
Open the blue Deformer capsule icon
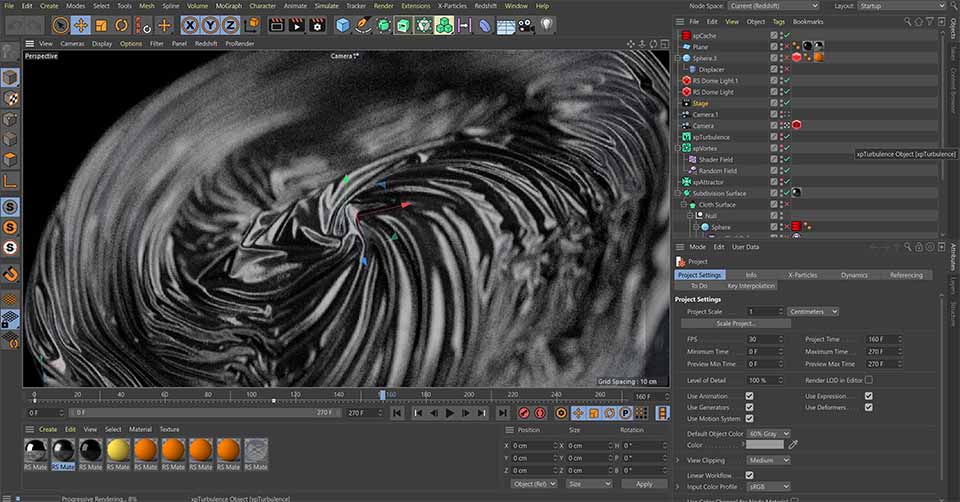485,25
